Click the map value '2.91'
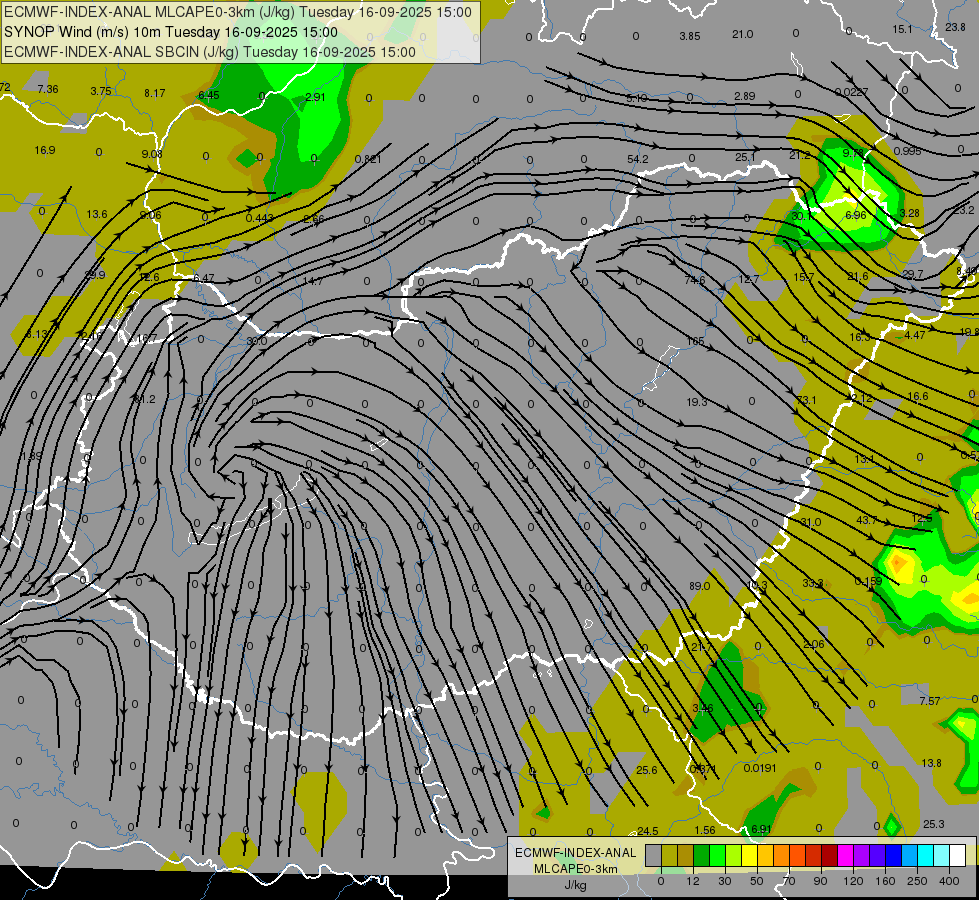The width and height of the screenshot is (979, 900). coord(315,97)
